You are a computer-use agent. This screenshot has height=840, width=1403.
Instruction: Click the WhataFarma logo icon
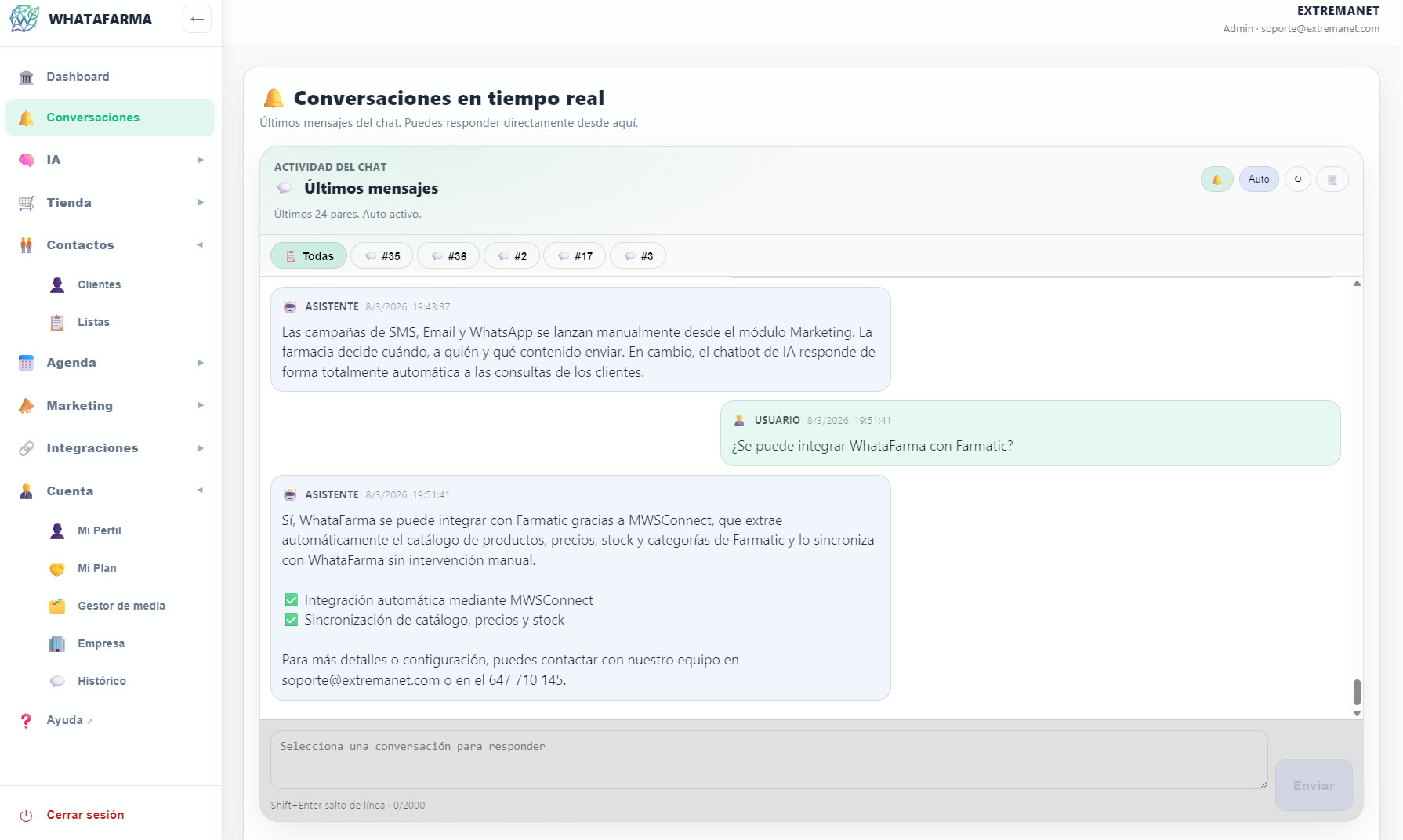click(24, 19)
